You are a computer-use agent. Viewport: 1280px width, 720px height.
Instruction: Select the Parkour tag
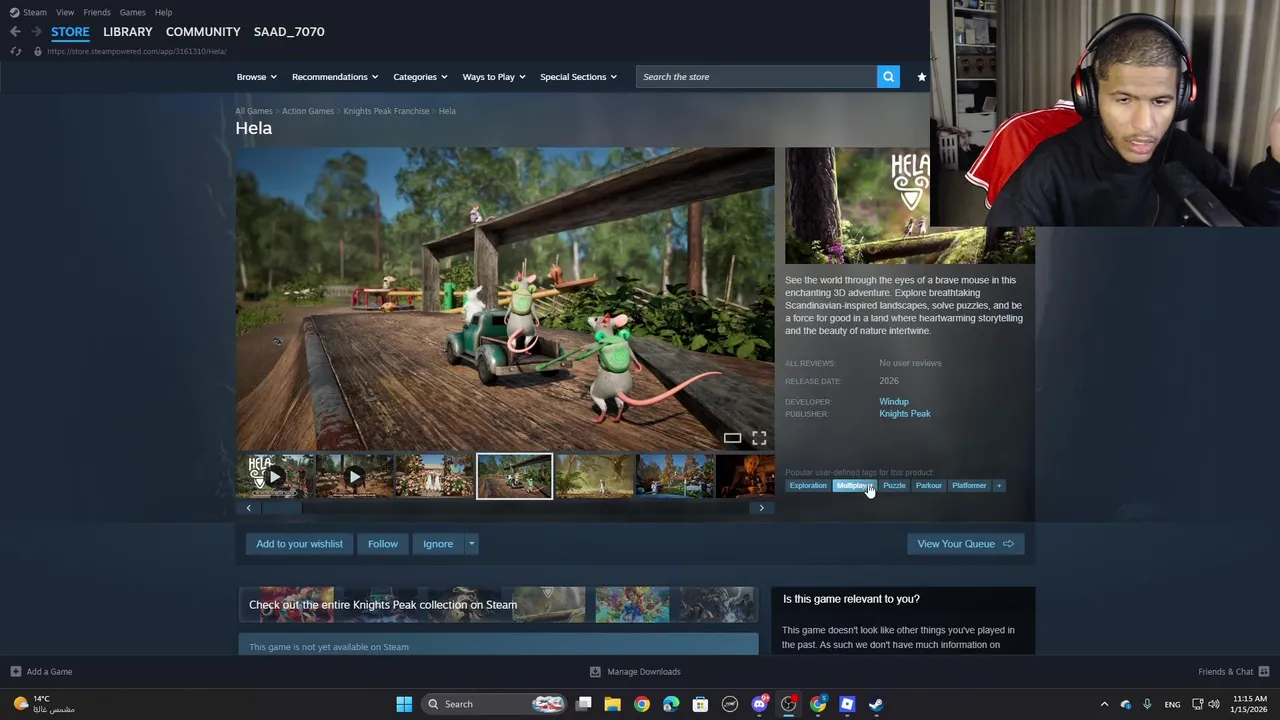coord(928,486)
